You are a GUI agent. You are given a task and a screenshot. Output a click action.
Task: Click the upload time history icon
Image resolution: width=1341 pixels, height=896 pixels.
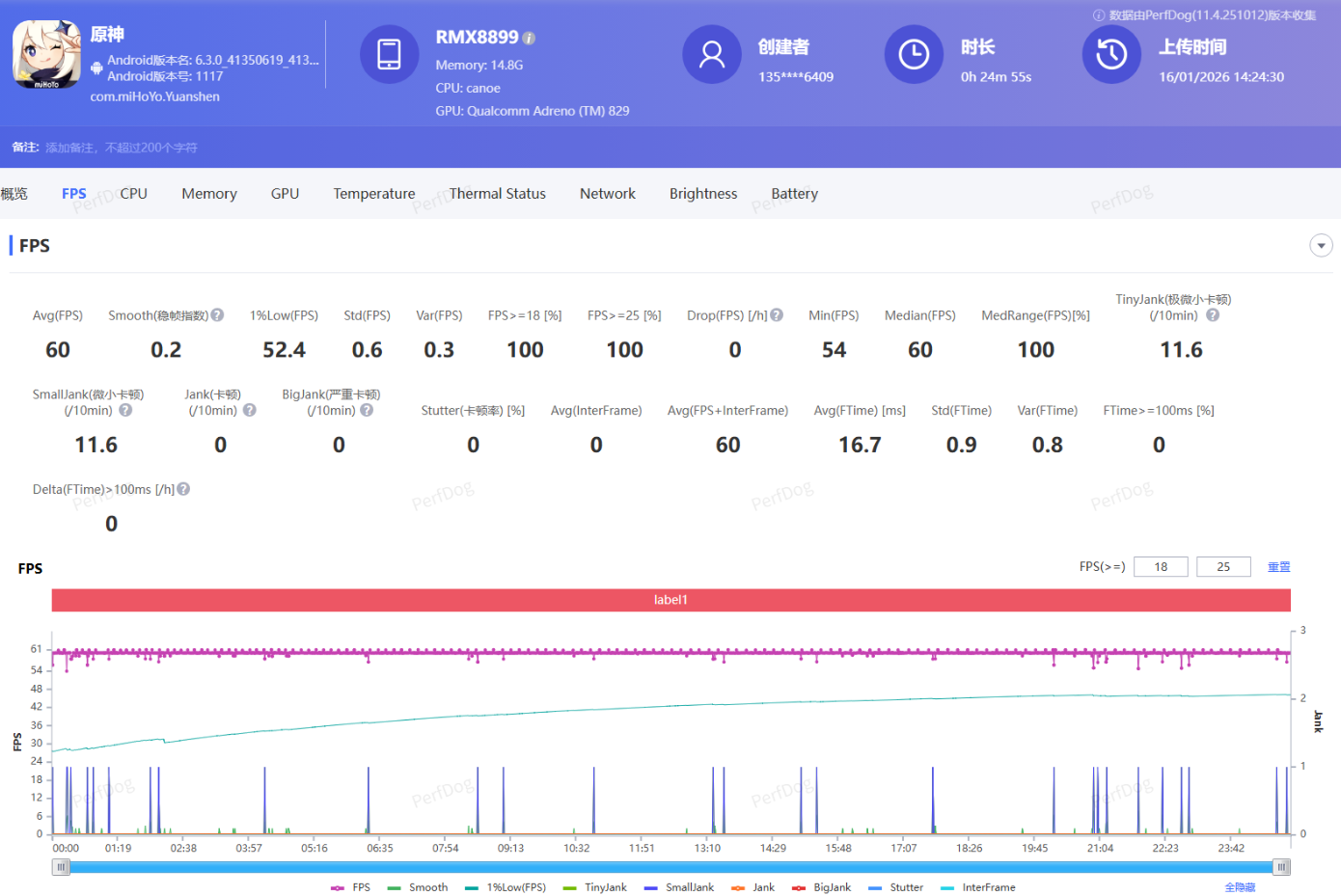1111,55
